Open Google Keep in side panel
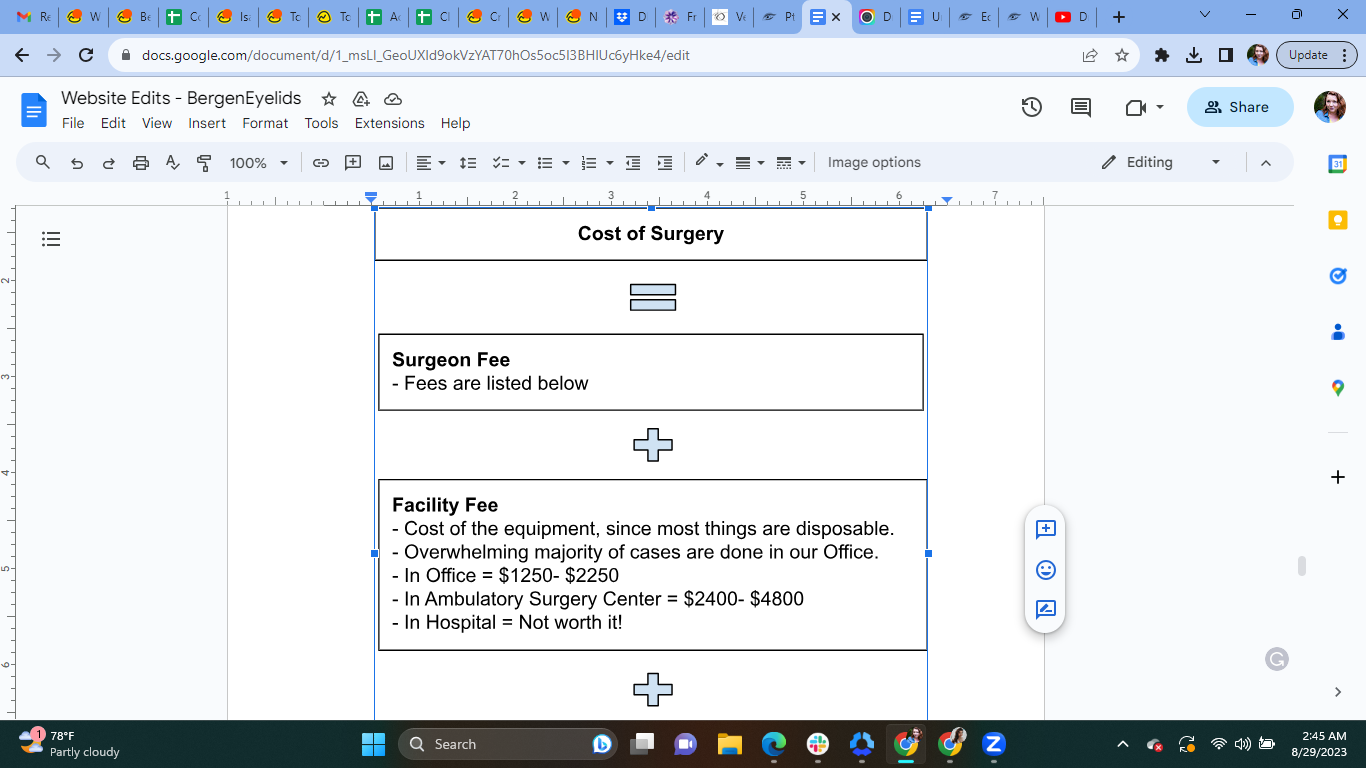 click(x=1338, y=220)
